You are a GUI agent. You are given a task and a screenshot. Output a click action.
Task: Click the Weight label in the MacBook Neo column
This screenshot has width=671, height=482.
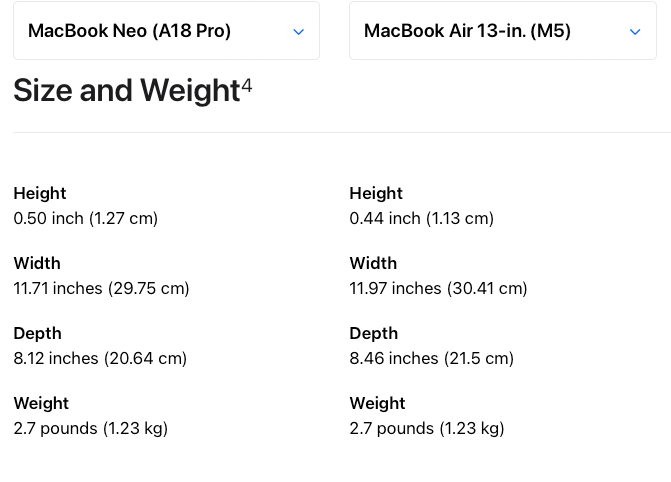tap(41, 403)
